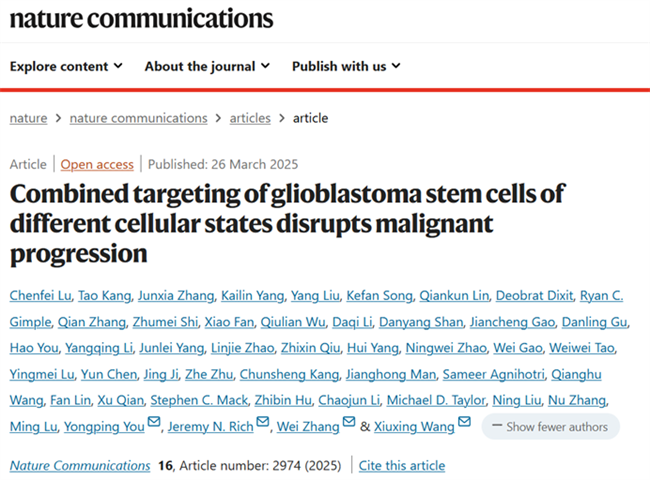Viewport: 650px width, 480px height.
Task: Click the nature communications site logo
Action: pos(141,18)
